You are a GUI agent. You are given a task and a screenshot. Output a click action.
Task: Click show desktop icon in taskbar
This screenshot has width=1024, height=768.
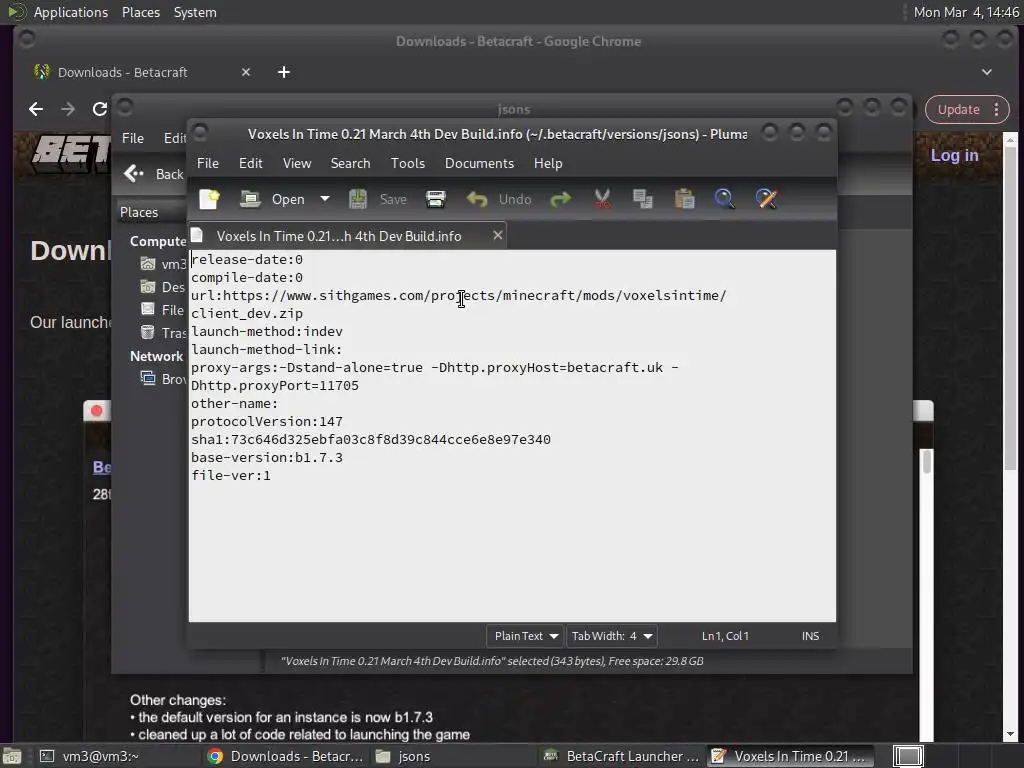pos(11,756)
